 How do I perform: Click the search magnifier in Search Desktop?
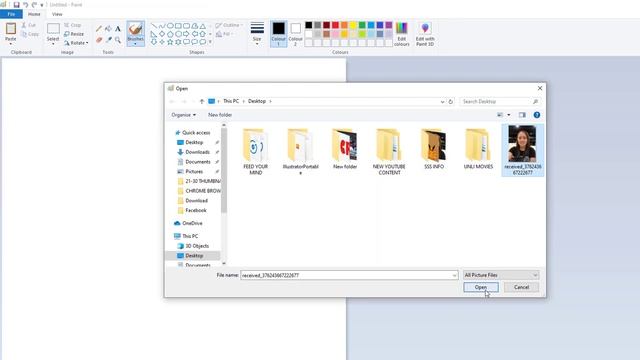click(535, 101)
